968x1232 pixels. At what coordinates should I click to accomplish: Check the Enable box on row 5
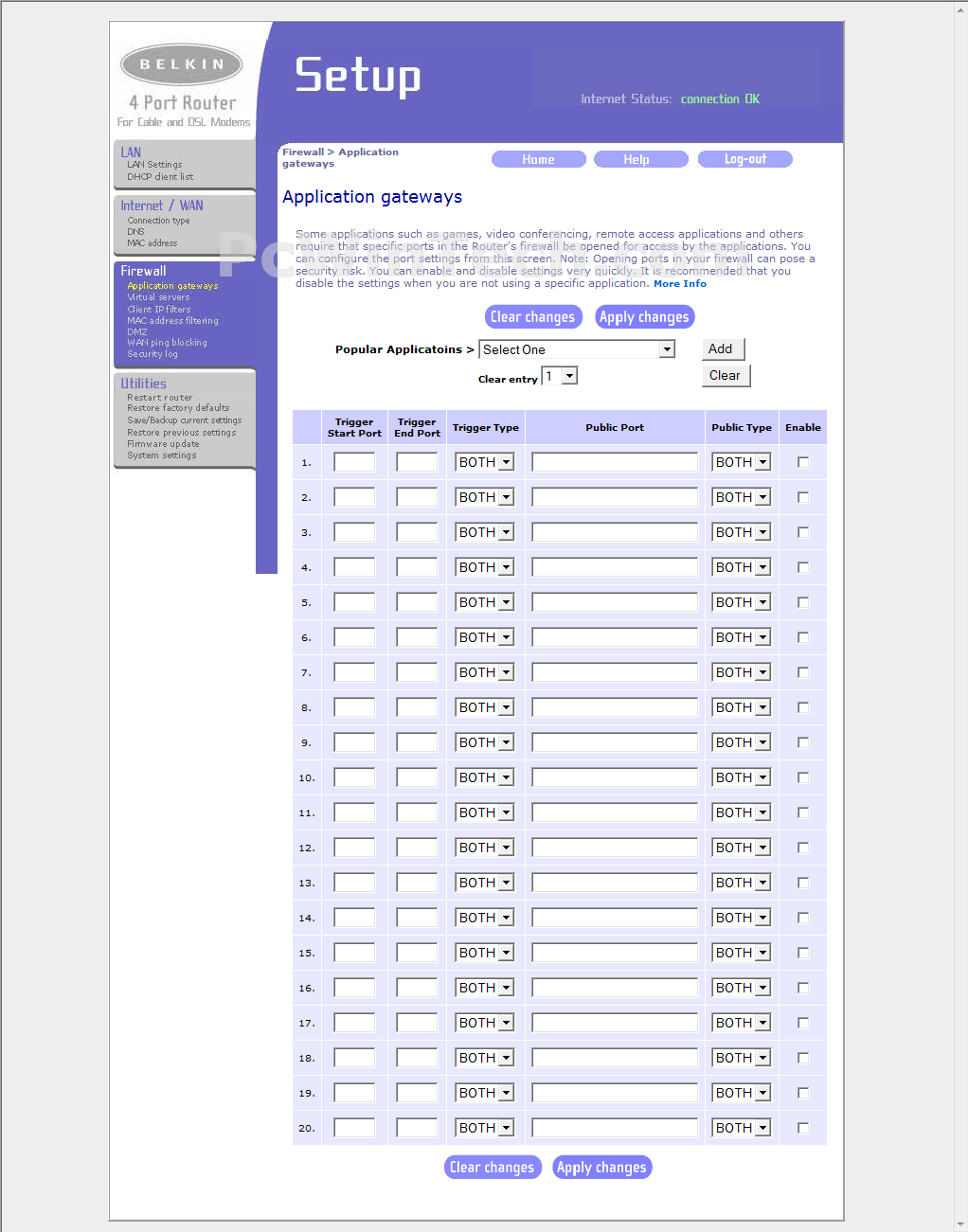pyautogui.click(x=803, y=602)
